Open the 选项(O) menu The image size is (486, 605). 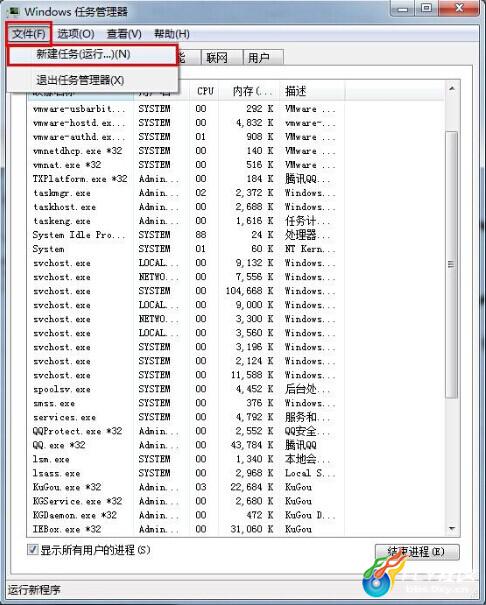[76, 34]
